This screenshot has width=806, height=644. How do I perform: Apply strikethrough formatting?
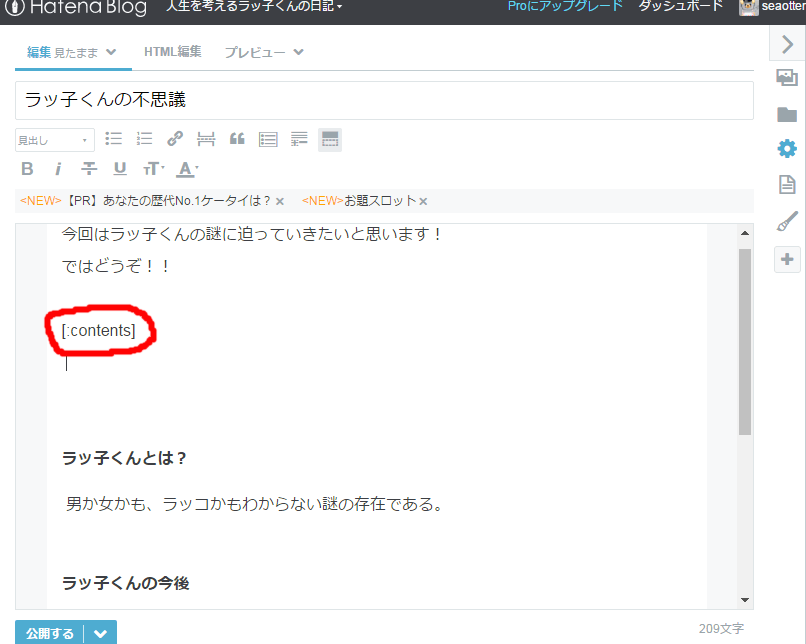pyautogui.click(x=89, y=168)
